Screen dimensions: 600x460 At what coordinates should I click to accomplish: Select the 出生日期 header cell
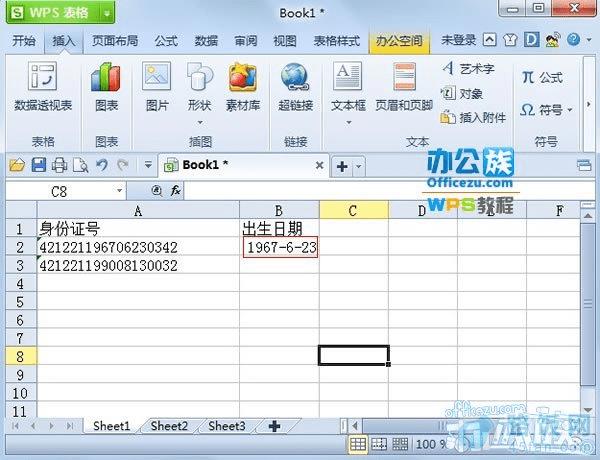(279, 228)
